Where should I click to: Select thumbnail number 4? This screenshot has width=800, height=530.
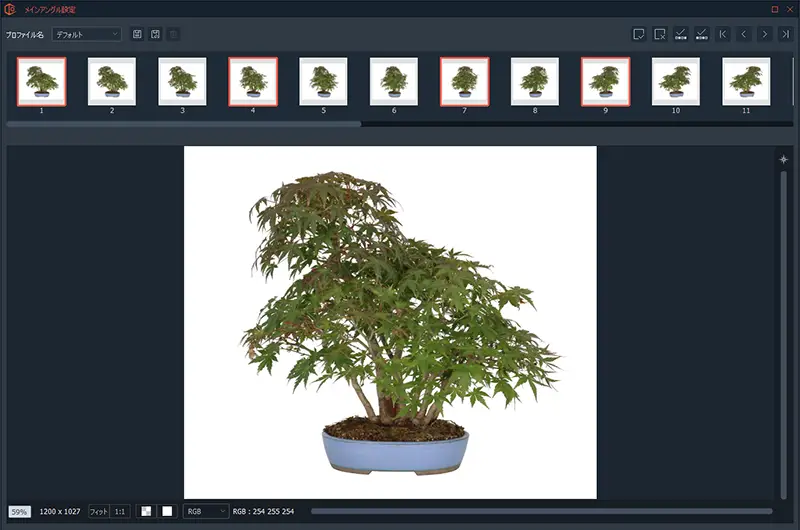(253, 81)
